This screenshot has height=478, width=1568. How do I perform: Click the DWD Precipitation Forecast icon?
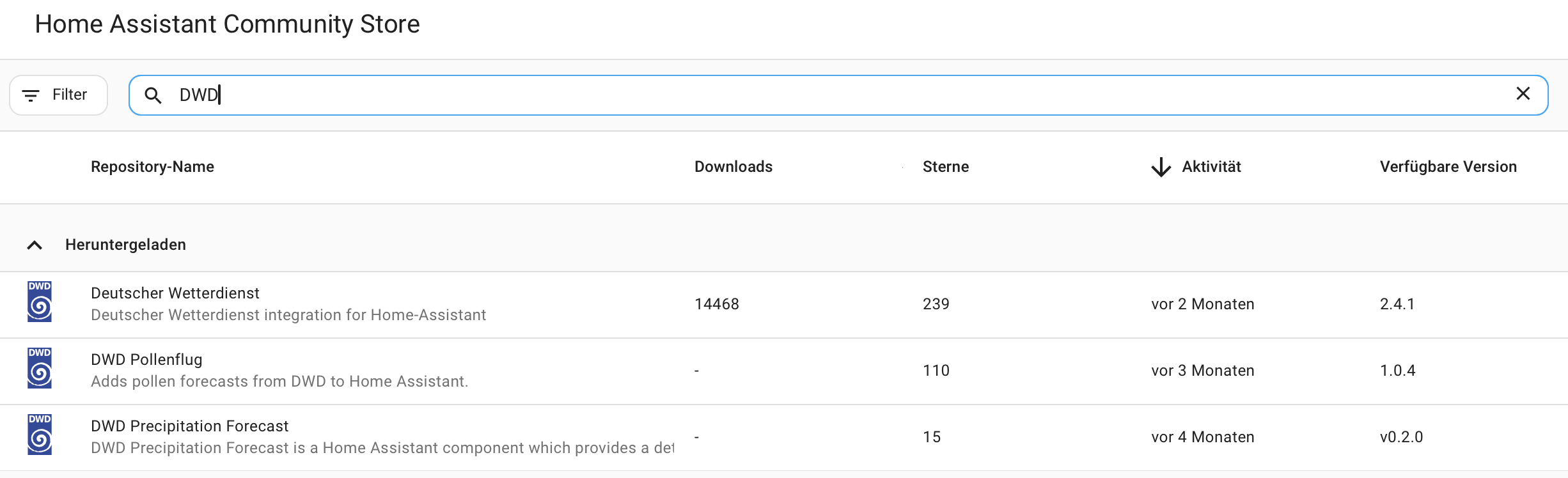pos(40,435)
